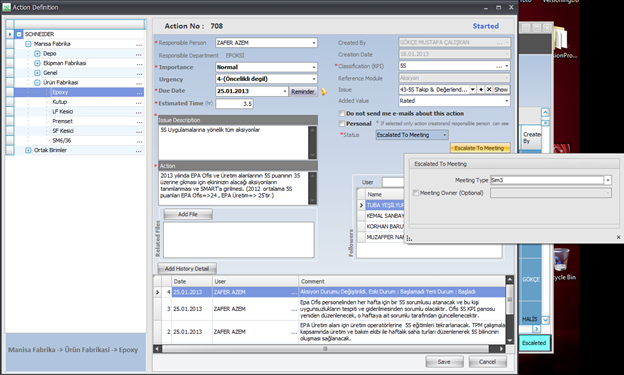Clear the Issue field with its X icon
The image size is (624, 375).
tap(489, 90)
